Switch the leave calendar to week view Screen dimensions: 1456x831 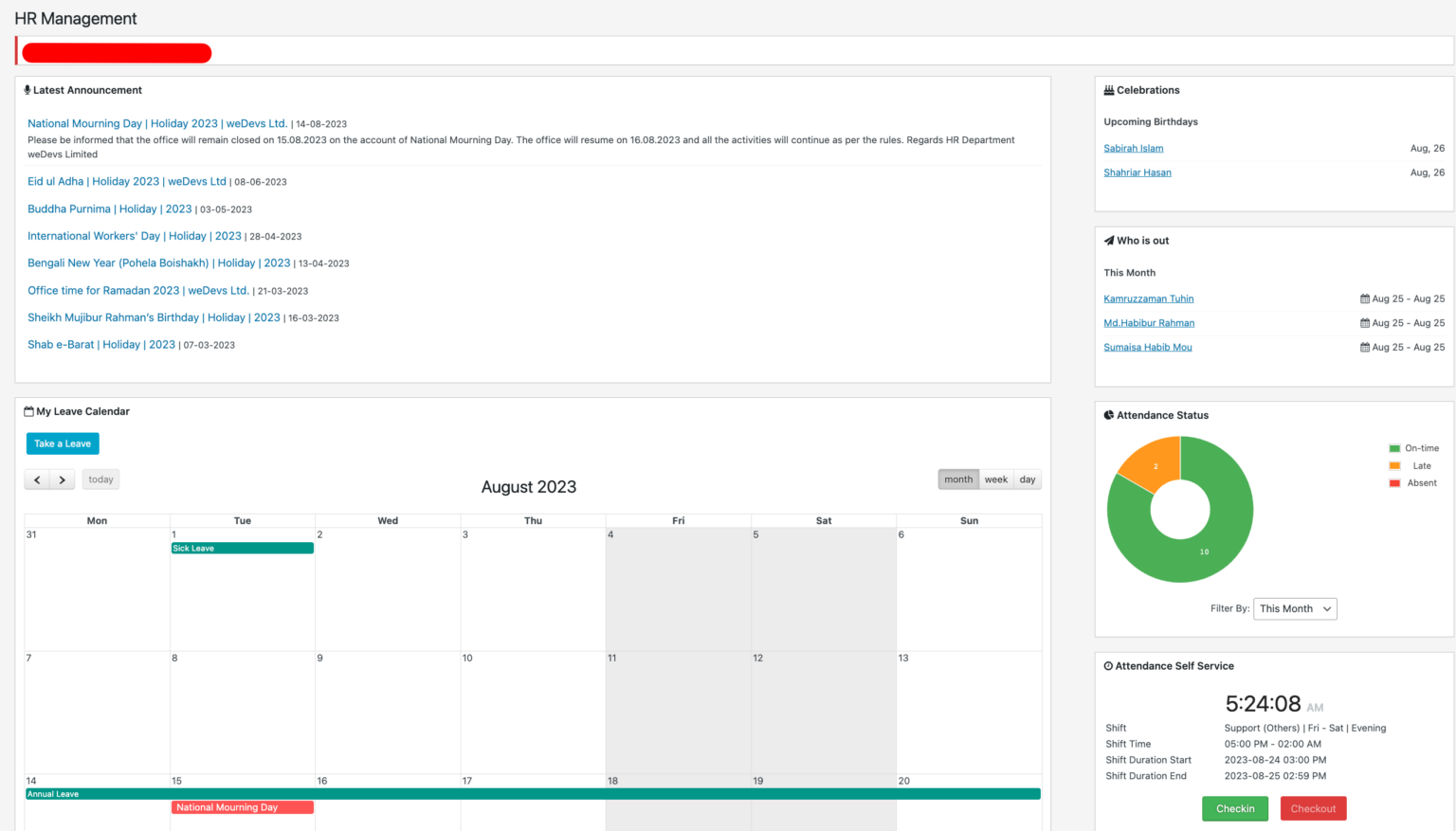[995, 479]
